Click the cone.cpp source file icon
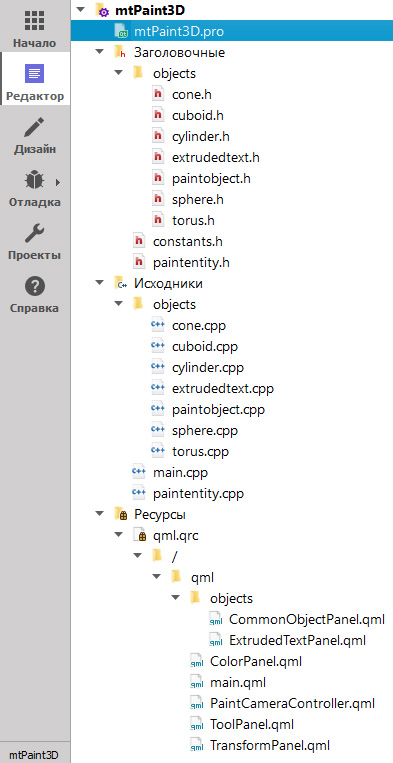This screenshot has height=763, width=393. point(158,325)
